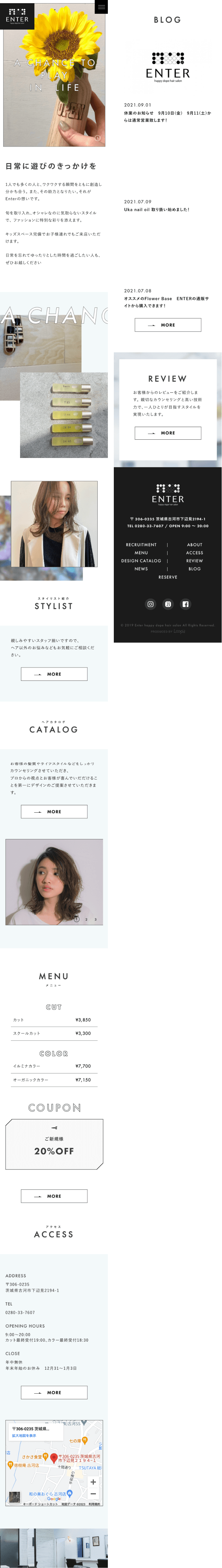Select catalog slide indicator 3

coord(96,919)
